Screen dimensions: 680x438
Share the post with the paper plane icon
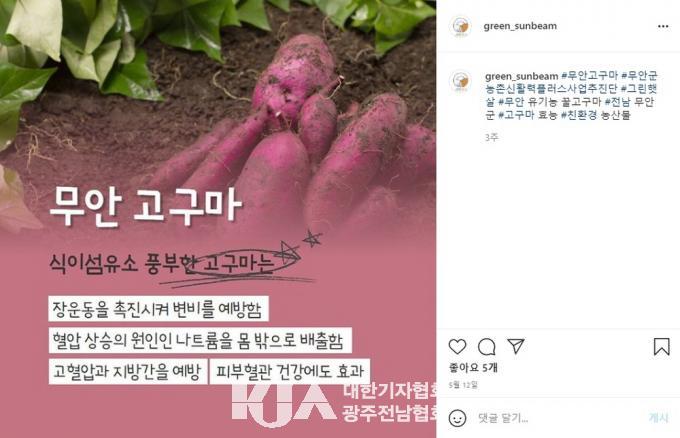(x=516, y=346)
